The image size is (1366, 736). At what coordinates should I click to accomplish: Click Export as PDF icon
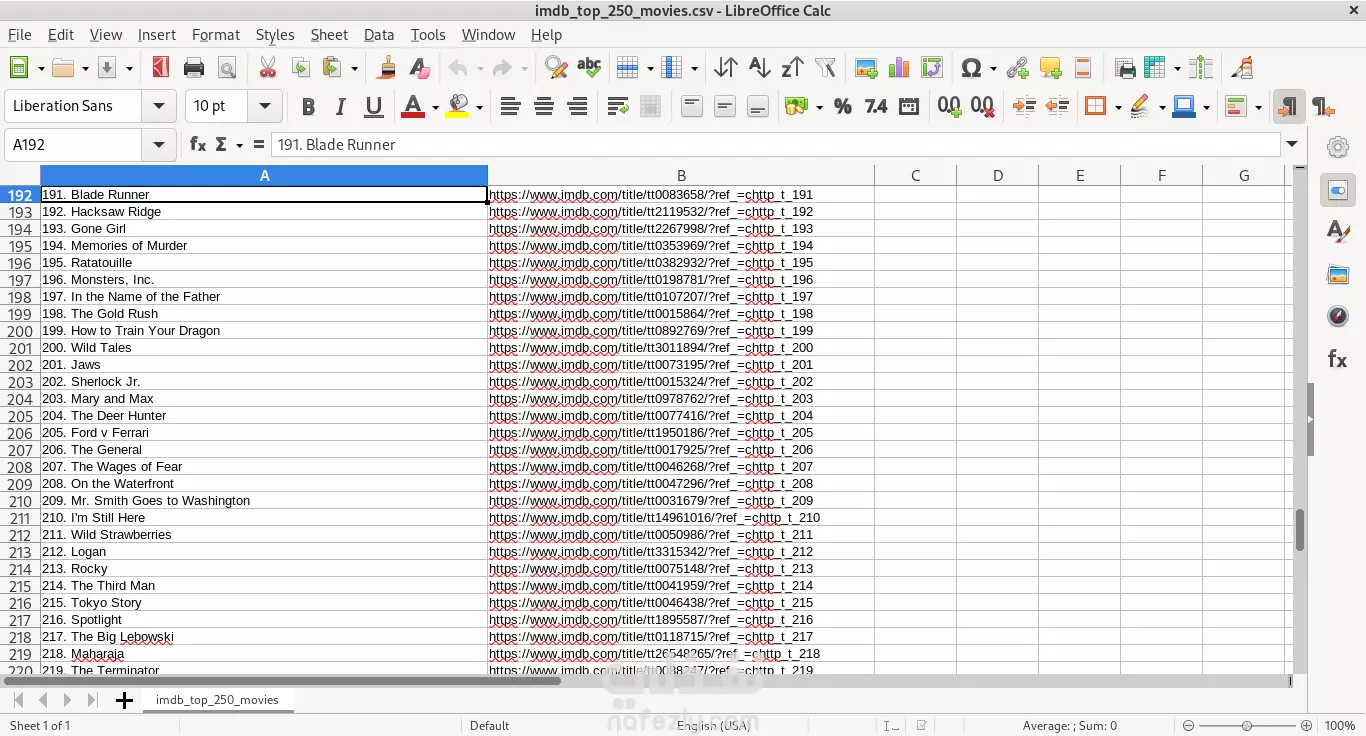(160, 68)
